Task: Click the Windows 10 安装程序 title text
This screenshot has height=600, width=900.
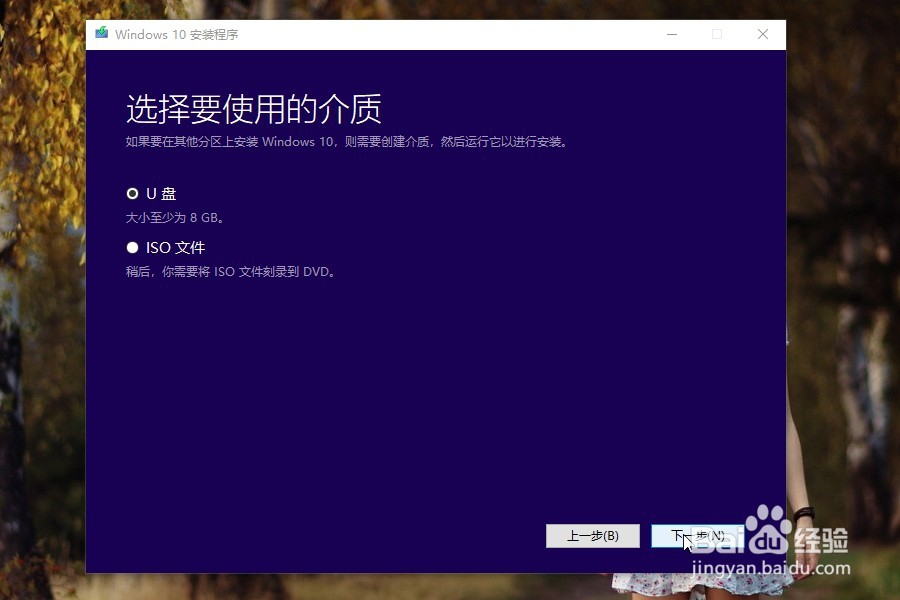Action: coord(177,34)
